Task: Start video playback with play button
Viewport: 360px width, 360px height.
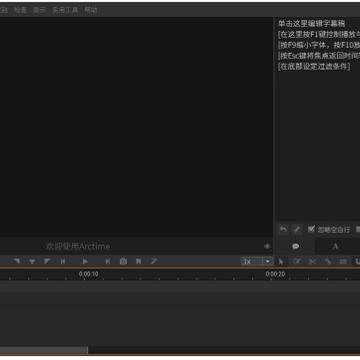Action: 85,262
